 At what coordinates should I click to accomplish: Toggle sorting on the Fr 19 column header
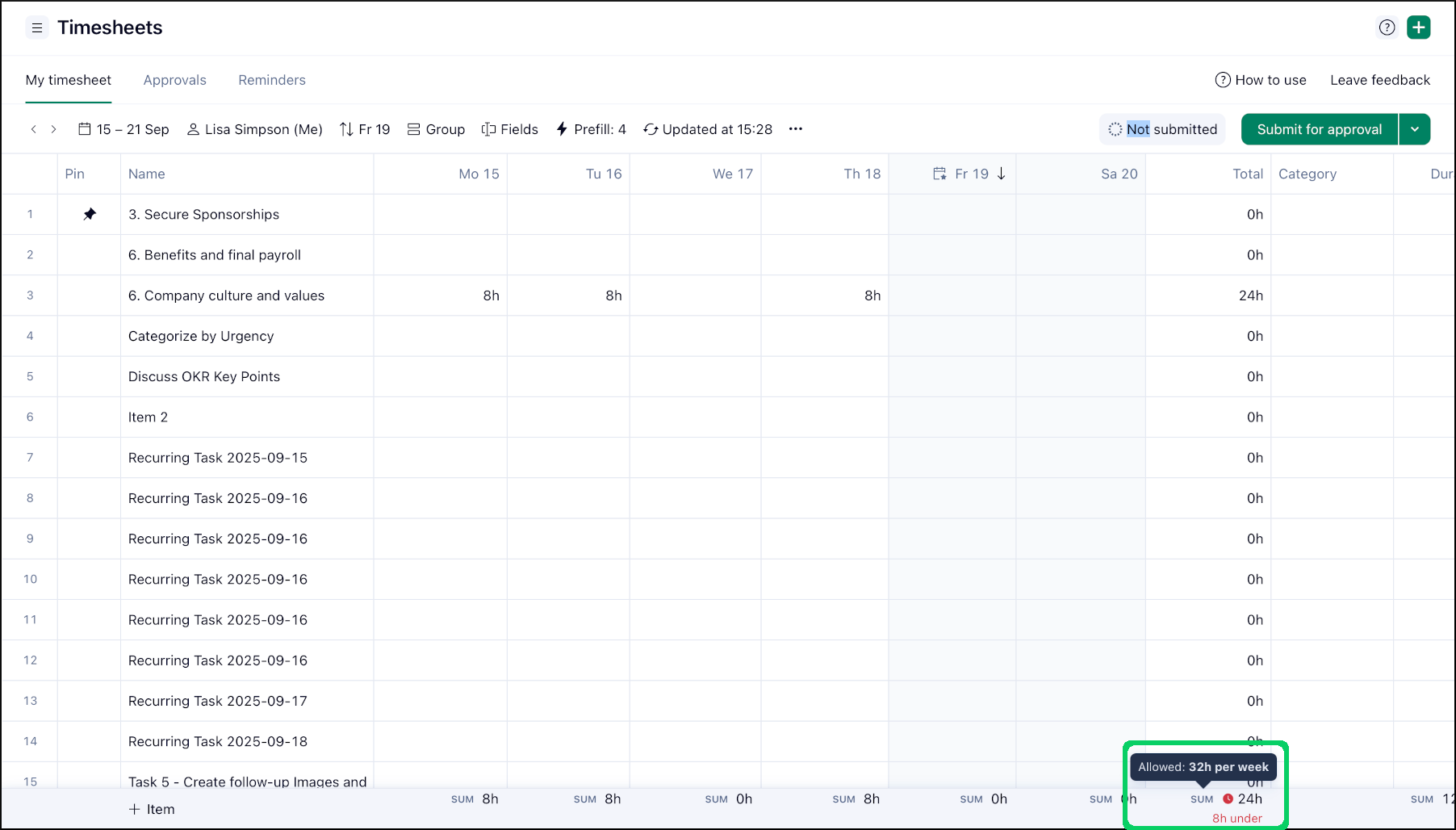pyautogui.click(x=969, y=174)
